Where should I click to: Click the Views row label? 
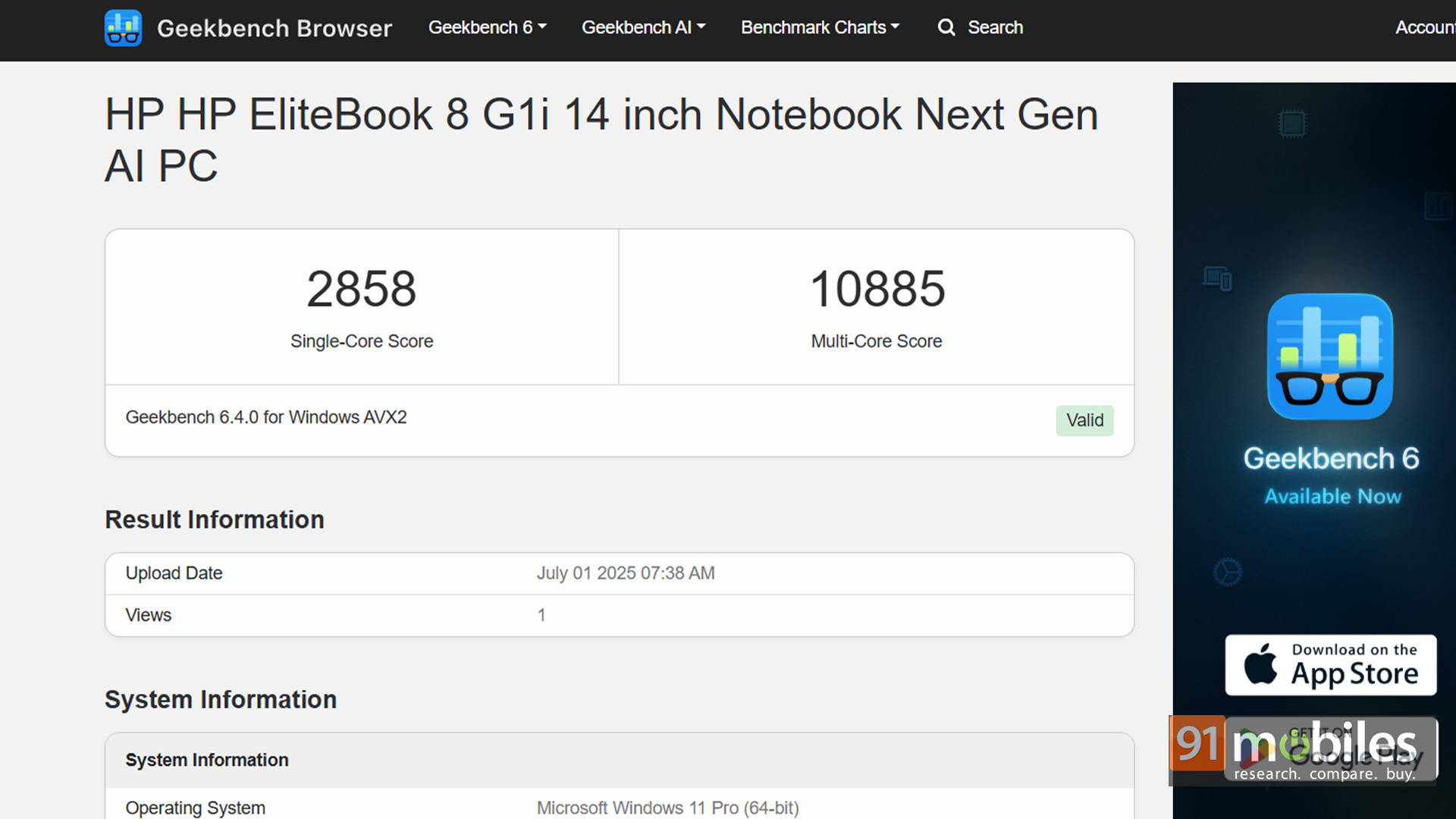[x=149, y=615]
